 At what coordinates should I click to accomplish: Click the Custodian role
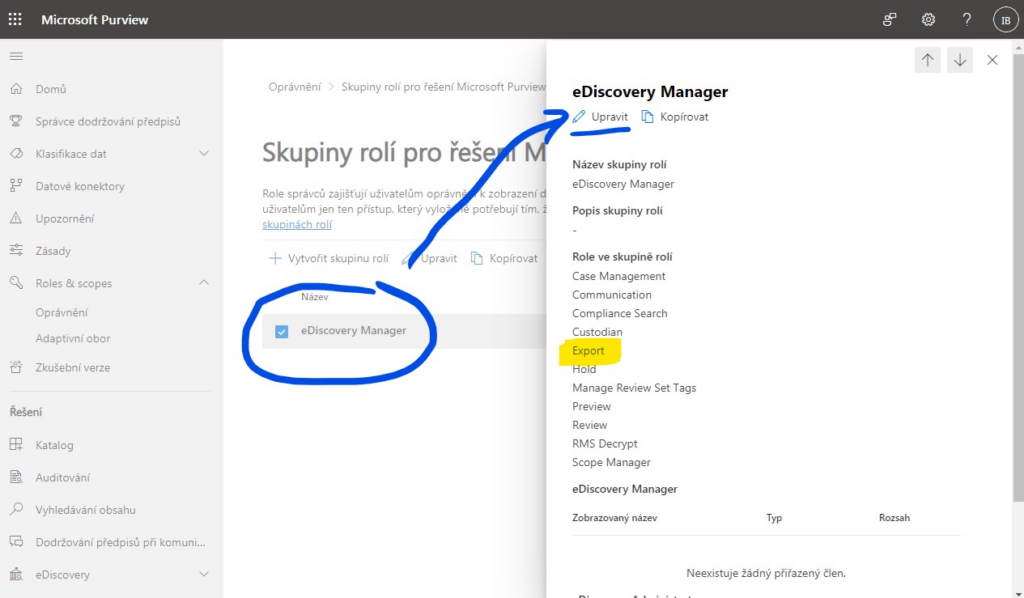tap(597, 332)
